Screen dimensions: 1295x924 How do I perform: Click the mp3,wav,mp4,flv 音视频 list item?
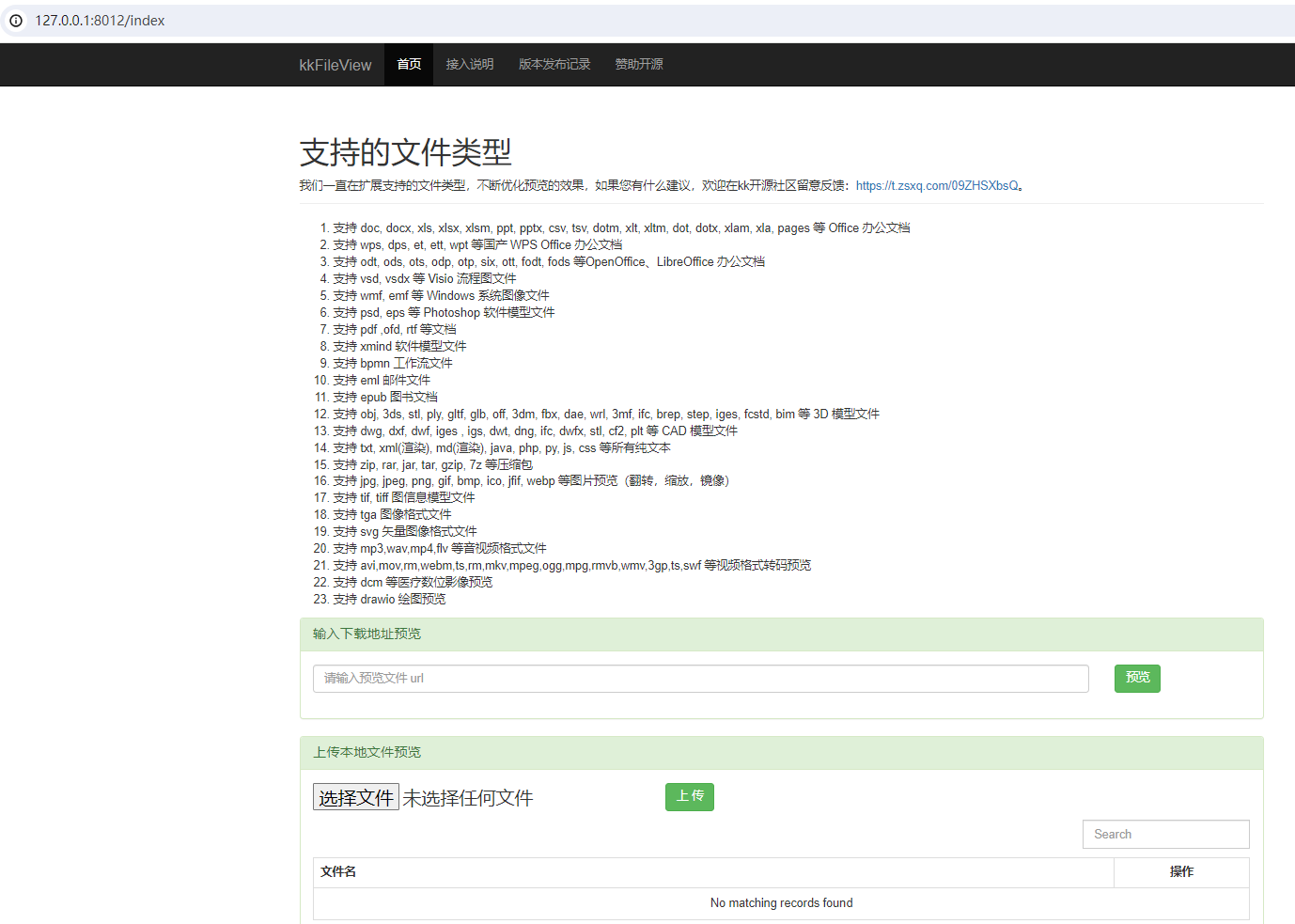440,549
